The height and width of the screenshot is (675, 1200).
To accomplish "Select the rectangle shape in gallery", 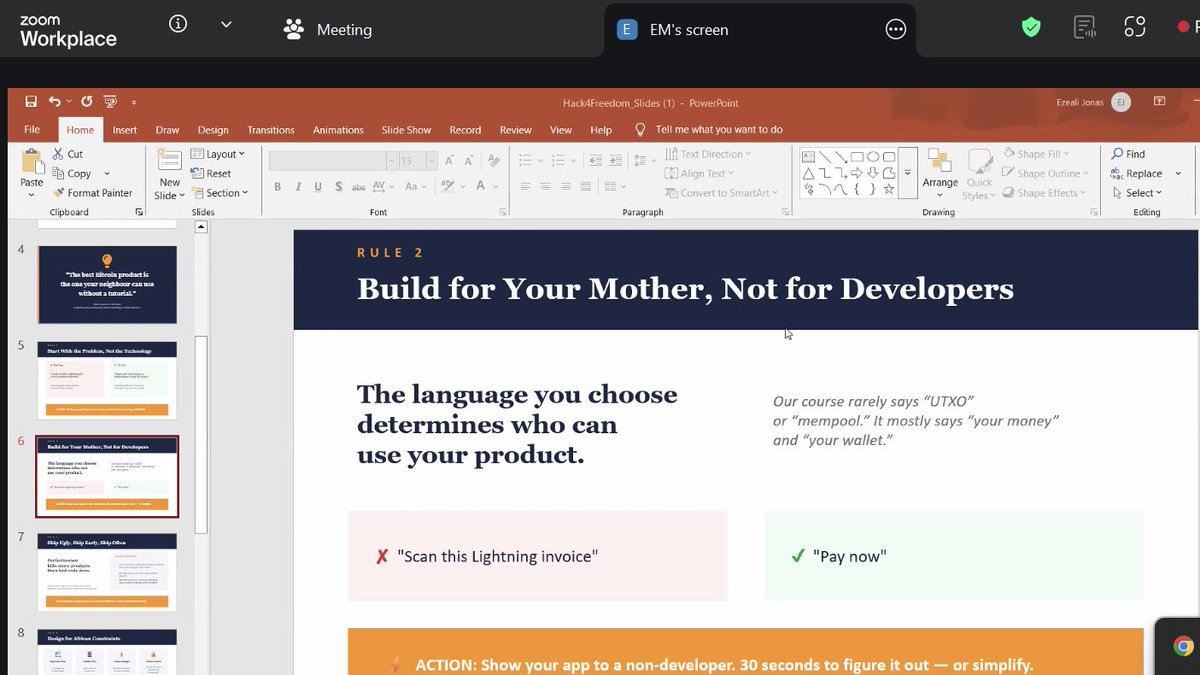I will (x=857, y=157).
